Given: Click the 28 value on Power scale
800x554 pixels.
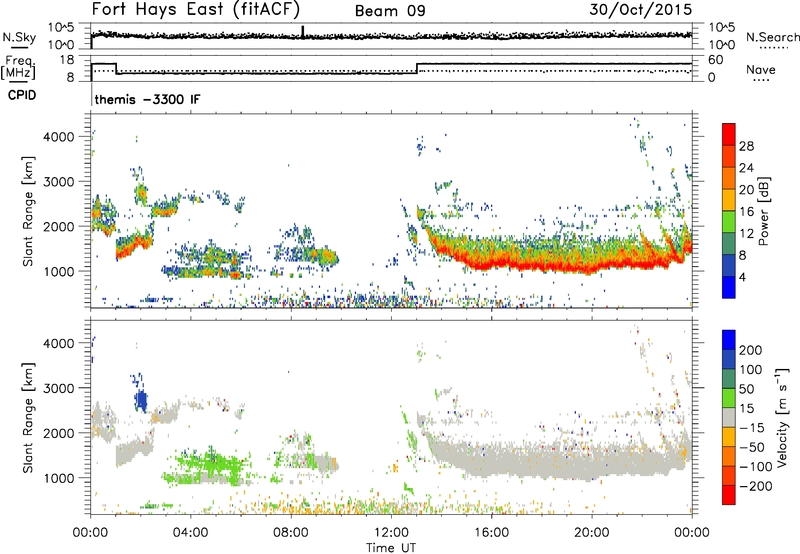Looking at the screenshot, I should coord(746,146).
